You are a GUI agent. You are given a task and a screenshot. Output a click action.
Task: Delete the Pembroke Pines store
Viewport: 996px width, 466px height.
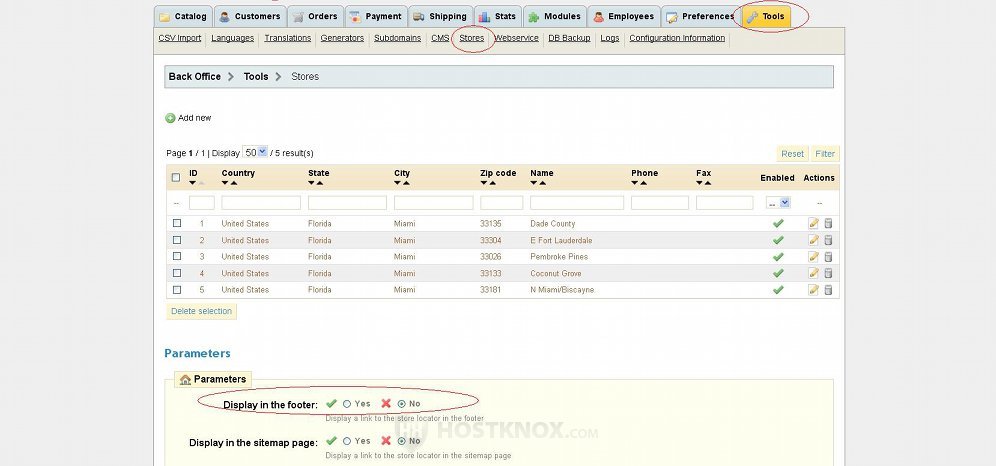click(828, 256)
